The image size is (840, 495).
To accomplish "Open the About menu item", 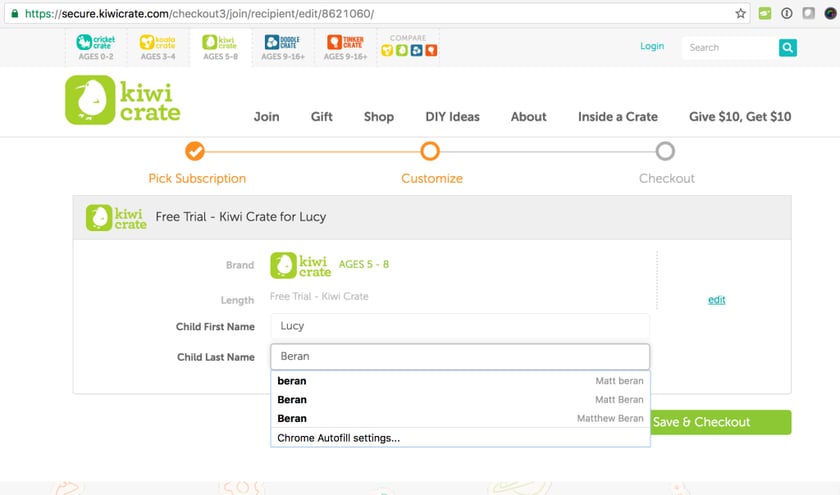I will 529,117.
